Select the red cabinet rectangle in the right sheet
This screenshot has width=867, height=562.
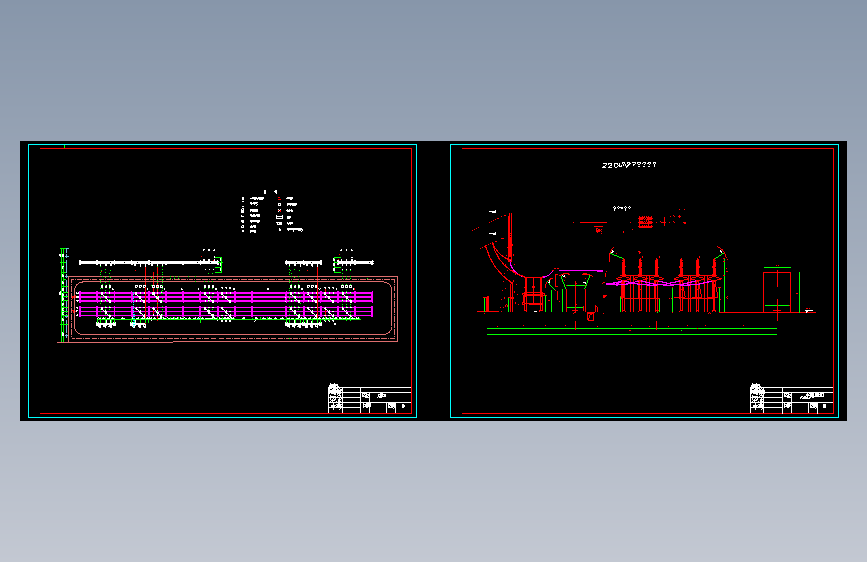[x=777, y=292]
